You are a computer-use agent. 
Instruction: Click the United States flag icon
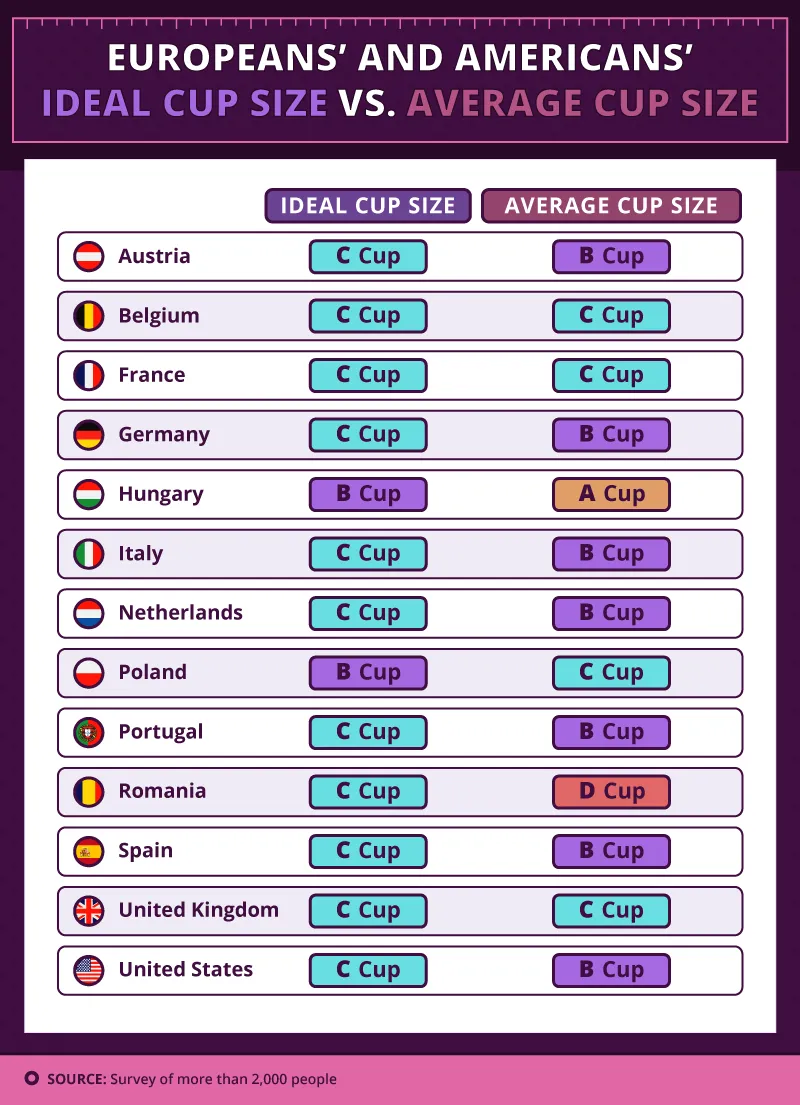coord(89,970)
